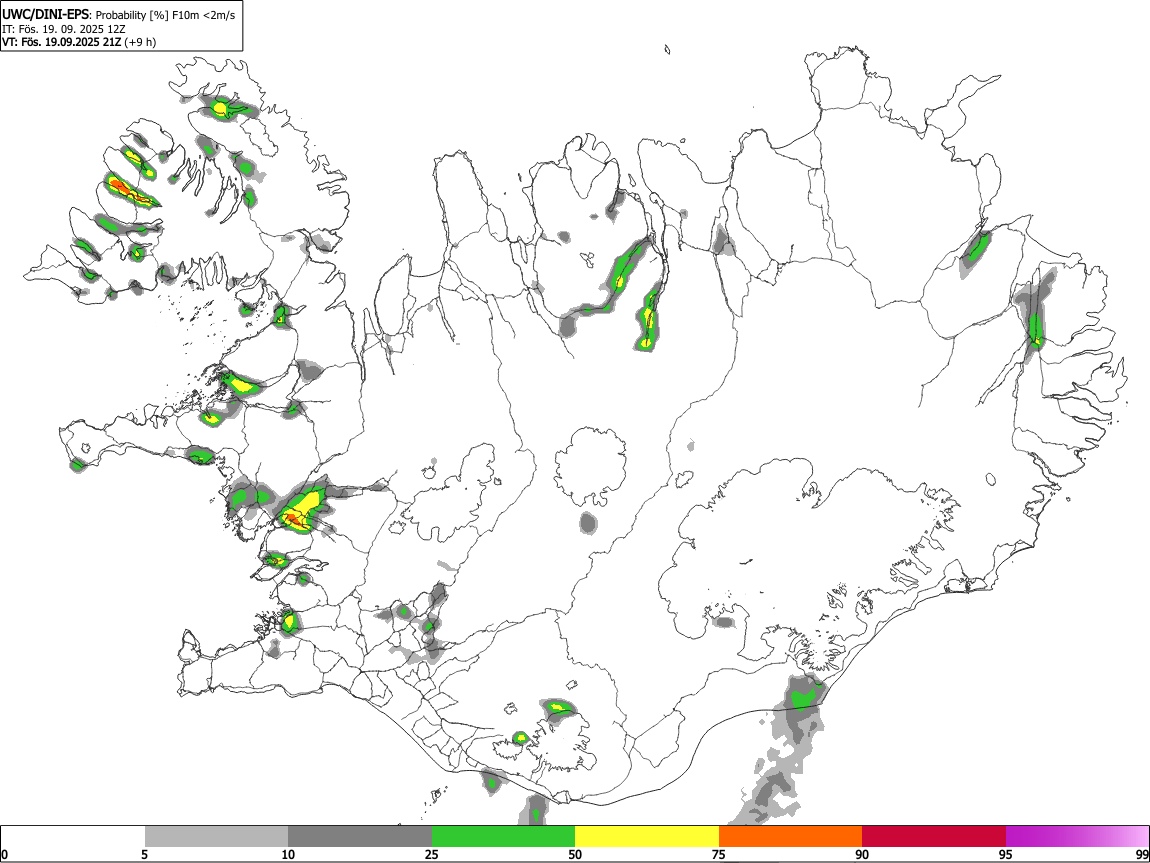Click the '0' legend label
This screenshot has height=863, width=1150.
4,854
